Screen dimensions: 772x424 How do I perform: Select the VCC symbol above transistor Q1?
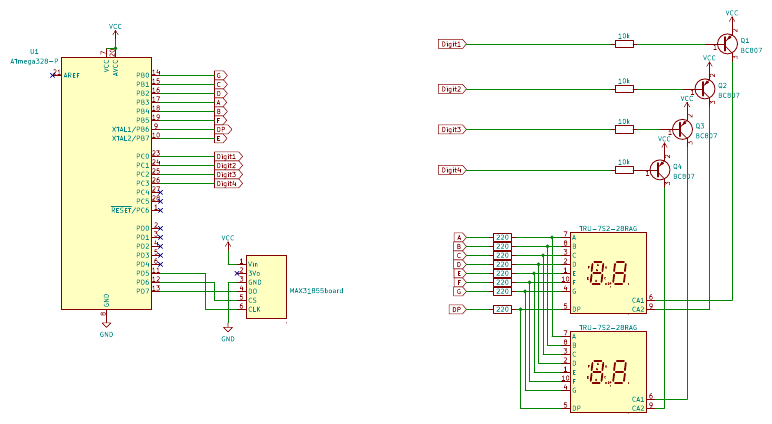pos(732,15)
